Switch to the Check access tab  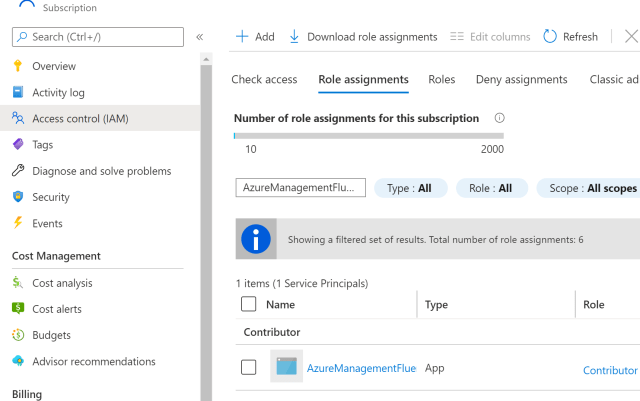pyautogui.click(x=264, y=80)
